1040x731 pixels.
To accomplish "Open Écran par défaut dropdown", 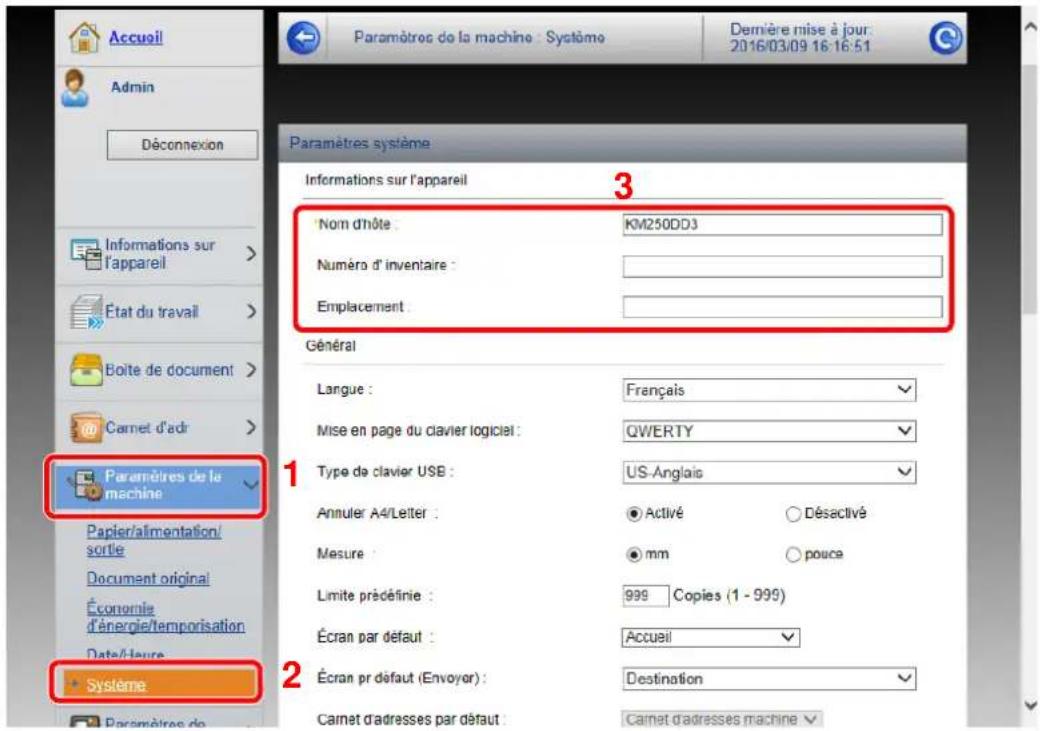I will coord(710,637).
